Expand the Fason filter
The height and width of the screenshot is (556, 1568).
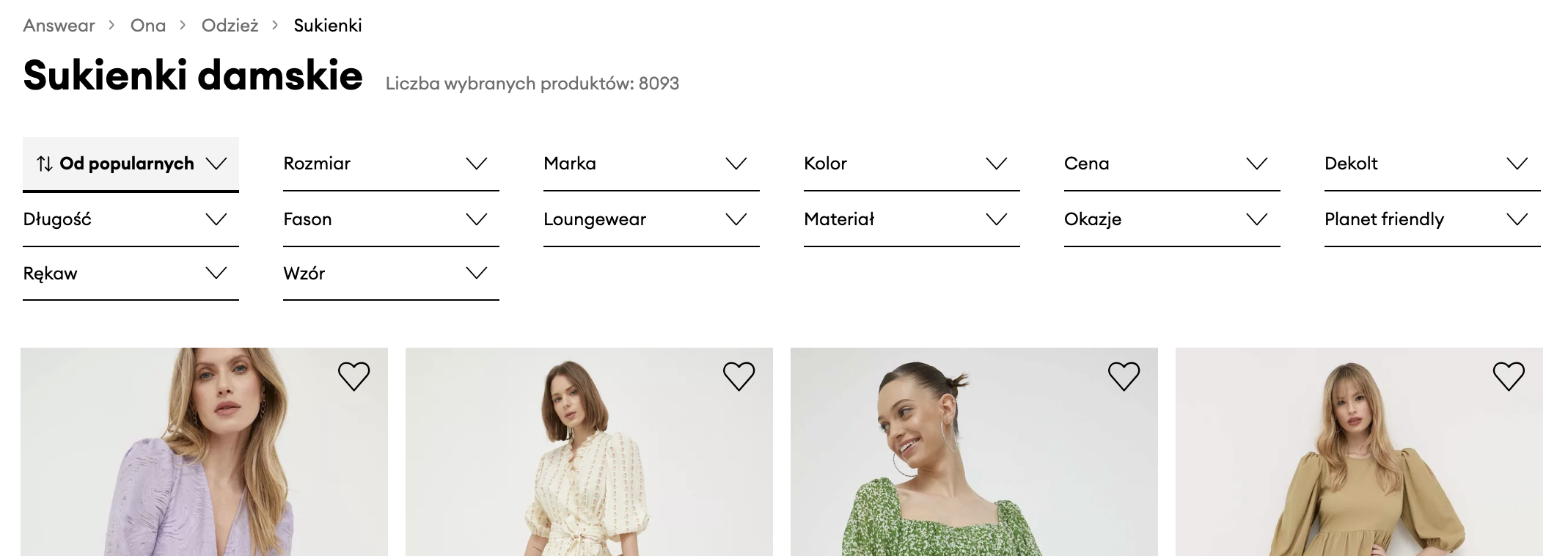tap(391, 219)
